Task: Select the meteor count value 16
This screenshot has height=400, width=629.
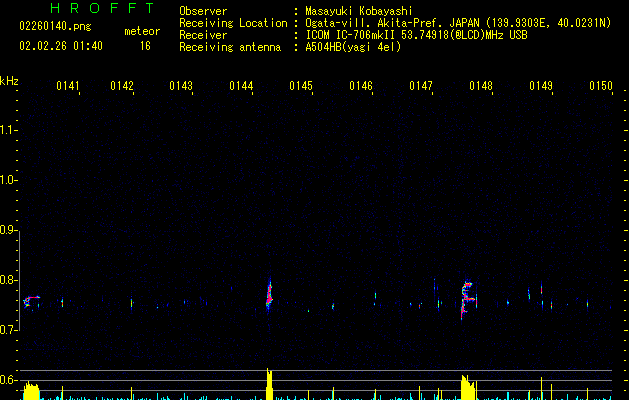Action: (x=145, y=46)
